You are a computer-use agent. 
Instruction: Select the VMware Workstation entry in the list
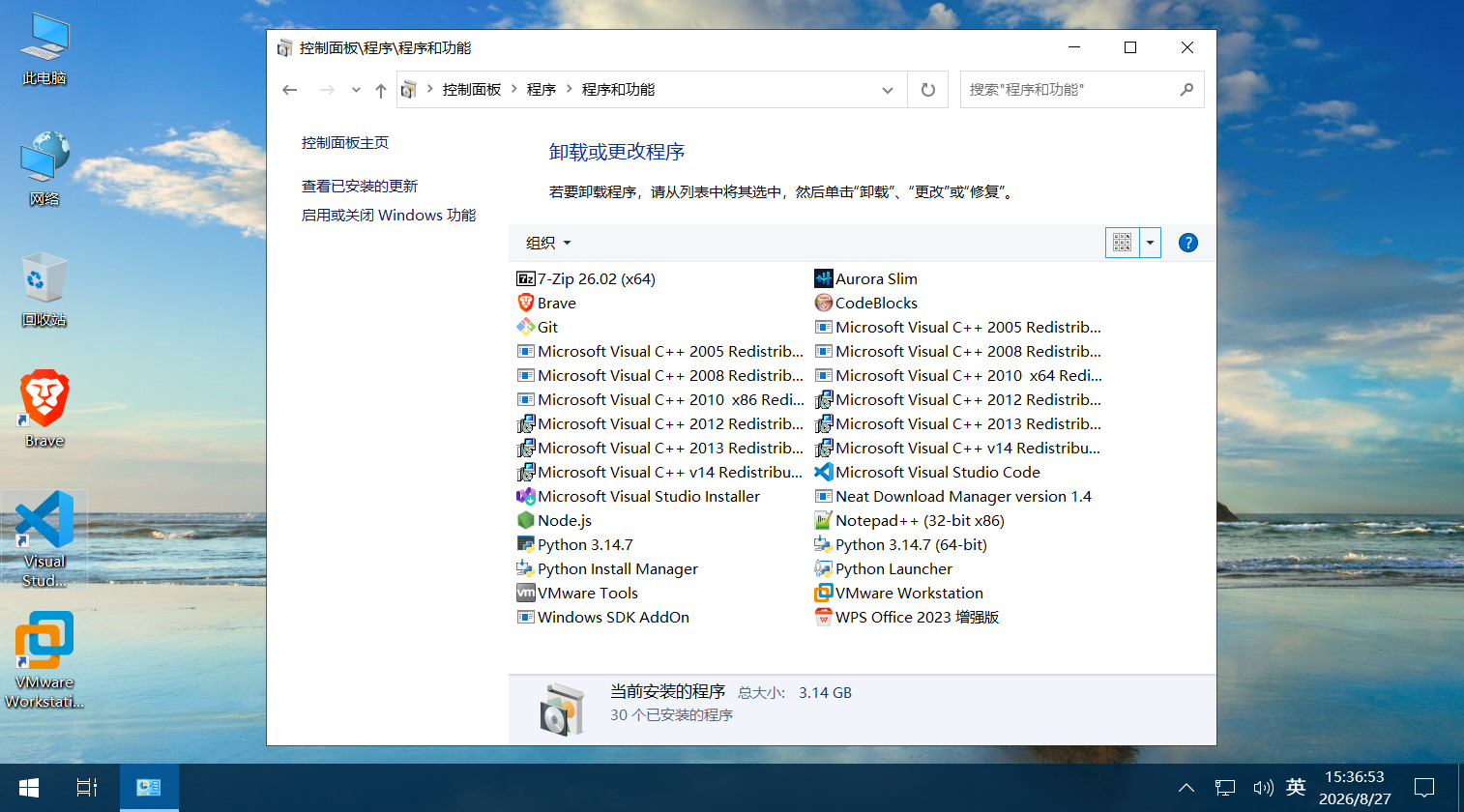tap(898, 593)
